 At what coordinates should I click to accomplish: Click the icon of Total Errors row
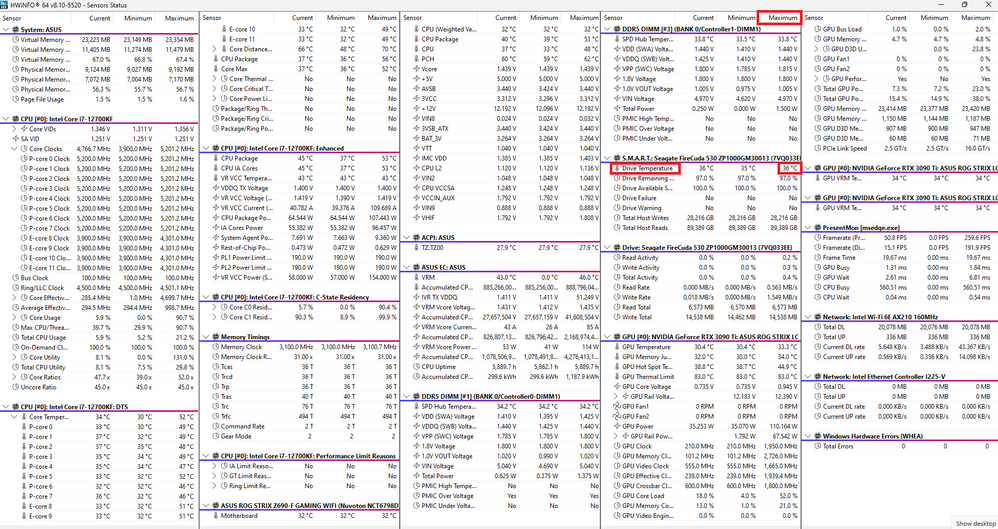click(817, 446)
